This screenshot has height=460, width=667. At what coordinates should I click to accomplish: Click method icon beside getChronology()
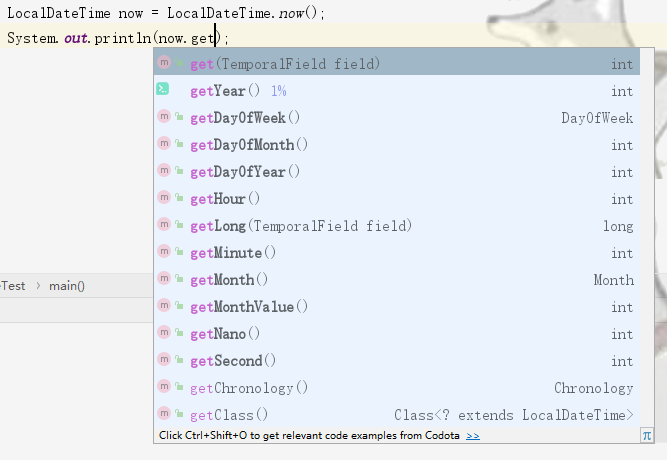click(164, 386)
